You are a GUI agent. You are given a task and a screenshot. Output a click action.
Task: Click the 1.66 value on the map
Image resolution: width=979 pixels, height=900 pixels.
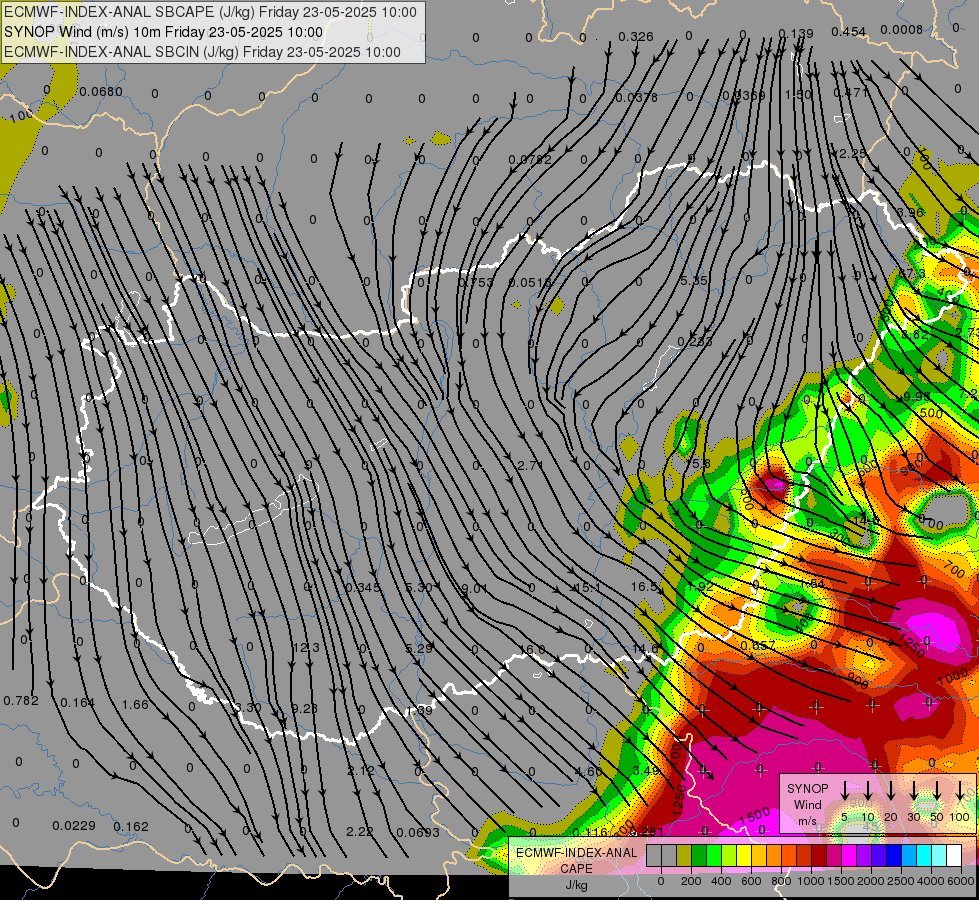click(135, 705)
